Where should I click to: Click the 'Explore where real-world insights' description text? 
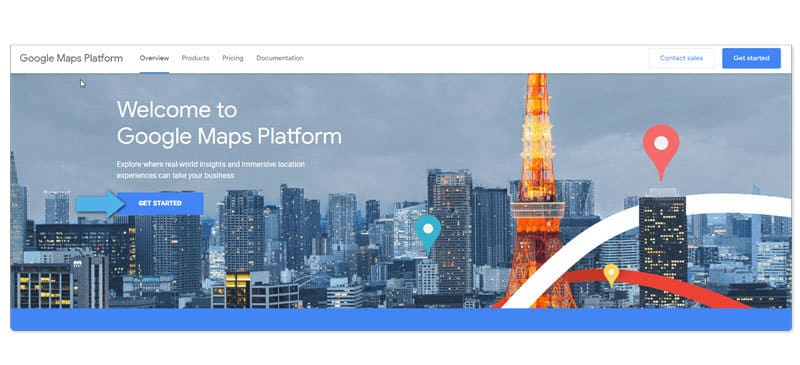pos(210,170)
